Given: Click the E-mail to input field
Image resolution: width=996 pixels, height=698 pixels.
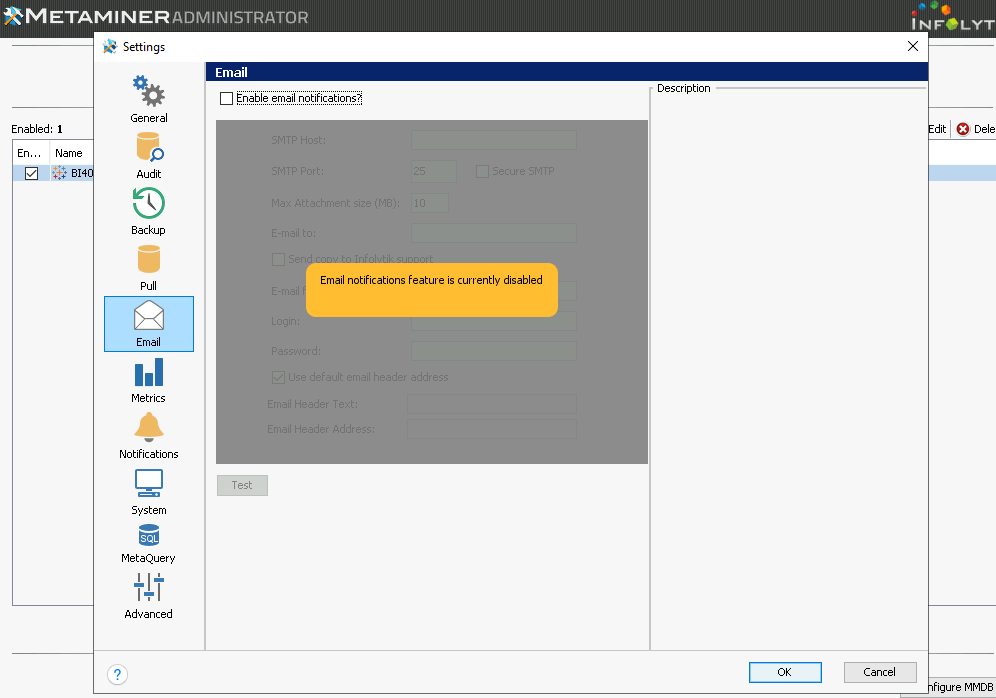Looking at the screenshot, I should pos(494,233).
